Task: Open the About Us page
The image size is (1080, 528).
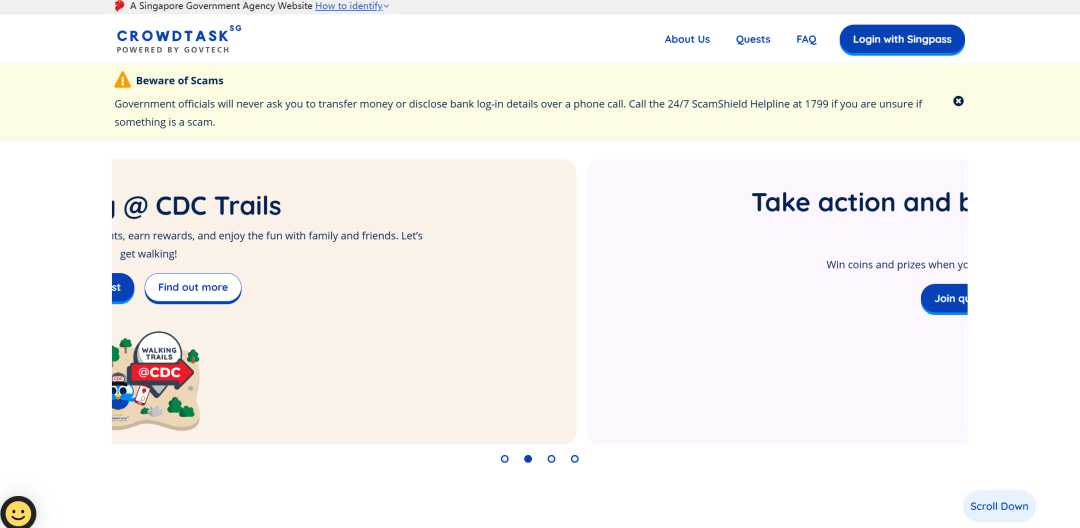Action: pyautogui.click(x=687, y=40)
